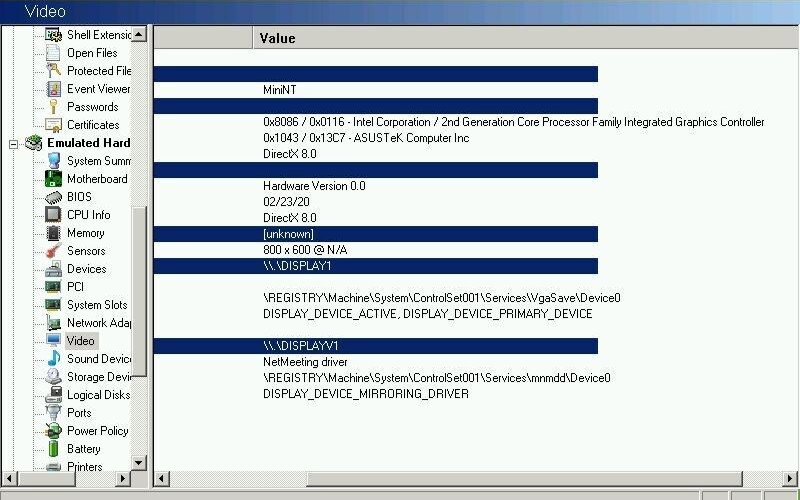
Task: Click the Certificates icon
Action: pyautogui.click(x=53, y=124)
